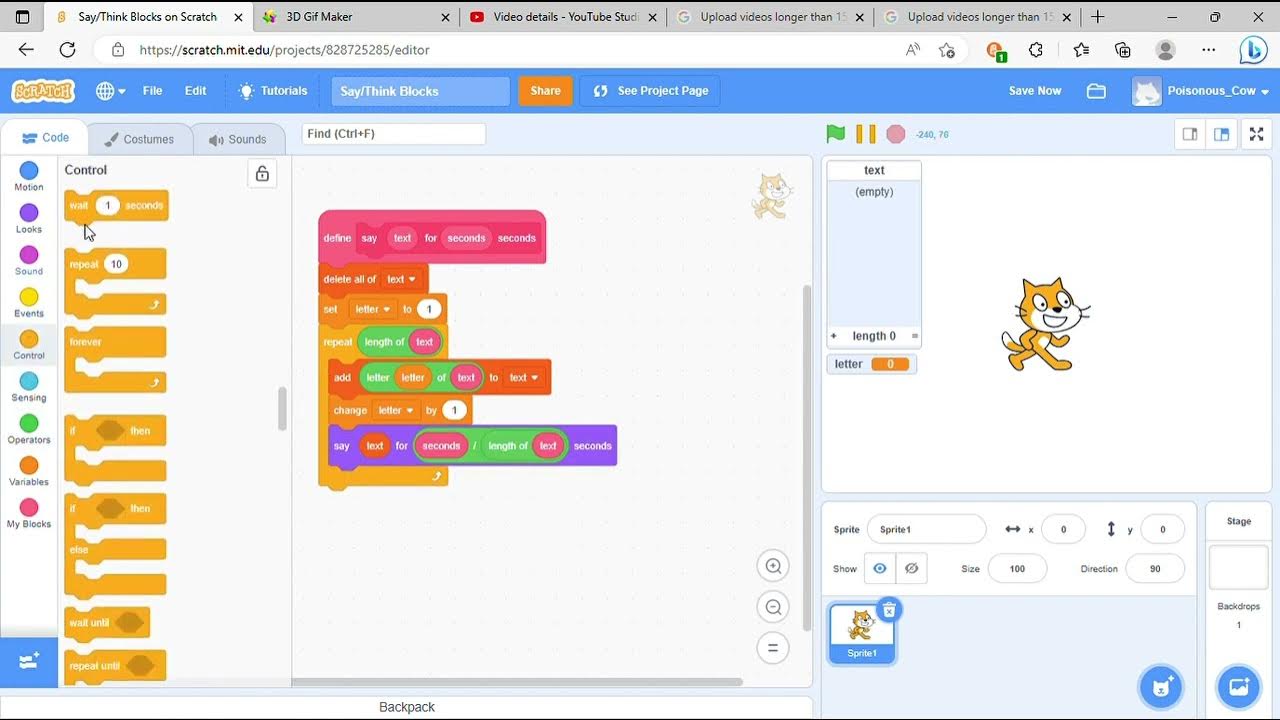Open variable dropdown in set letter block
This screenshot has height=720, width=1280.
pyautogui.click(x=373, y=309)
